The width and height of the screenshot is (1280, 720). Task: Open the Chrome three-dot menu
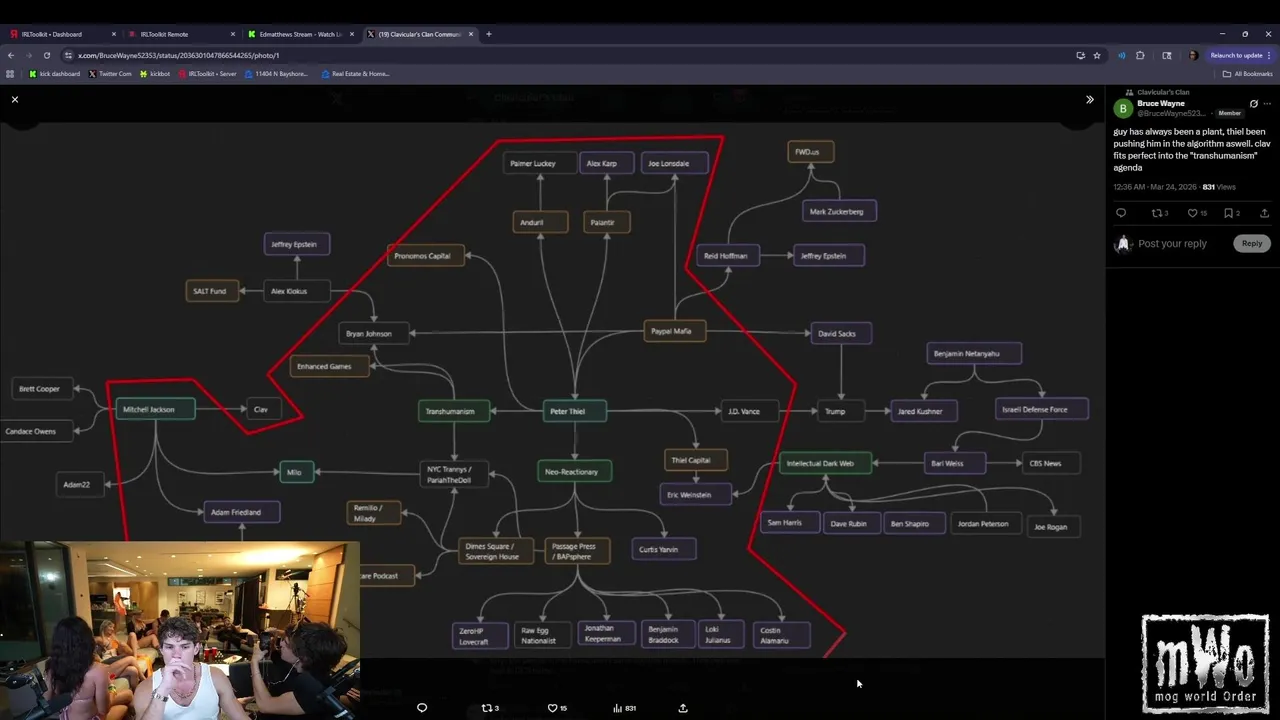[1271, 55]
